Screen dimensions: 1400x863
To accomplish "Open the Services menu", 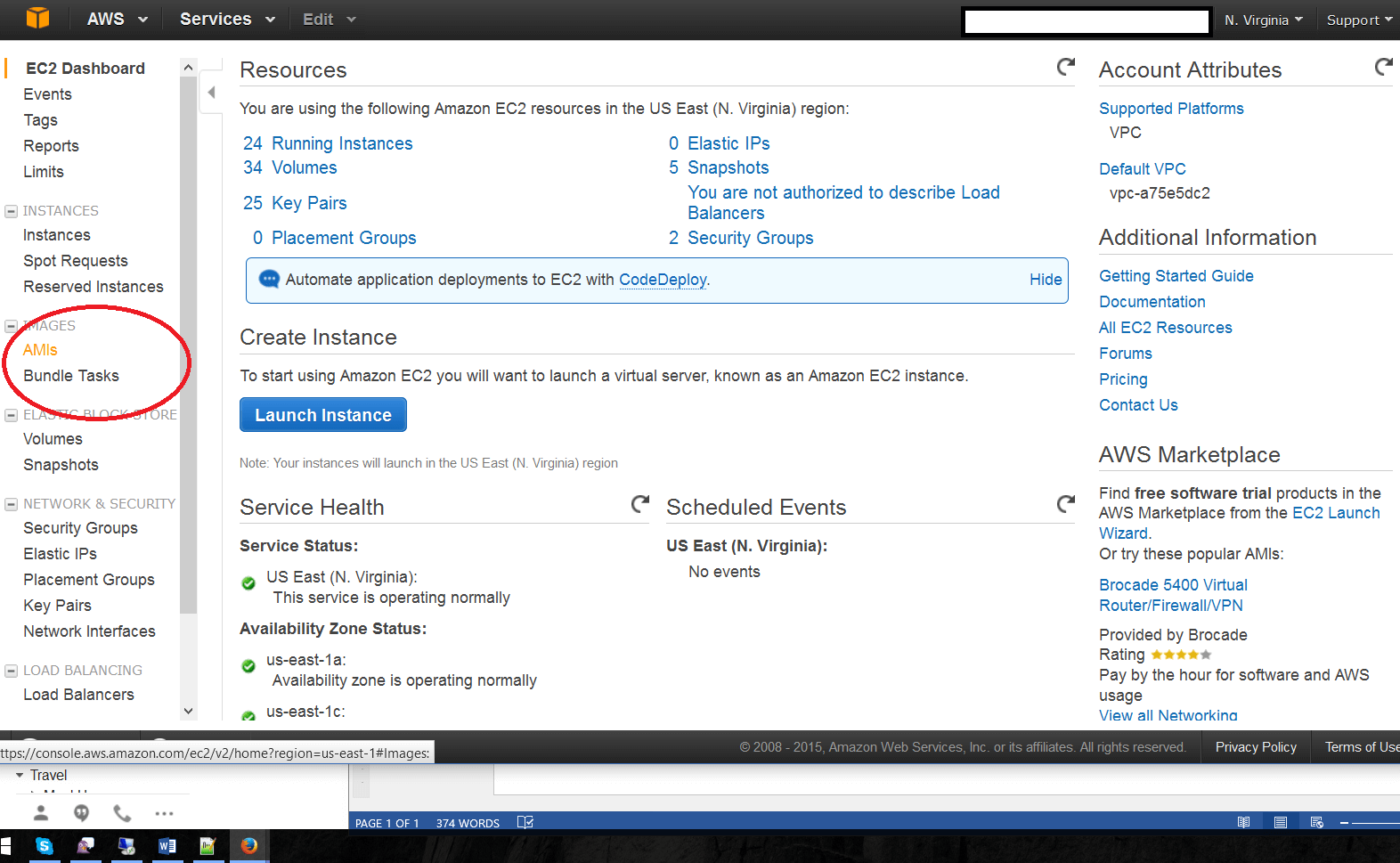I will point(227,20).
